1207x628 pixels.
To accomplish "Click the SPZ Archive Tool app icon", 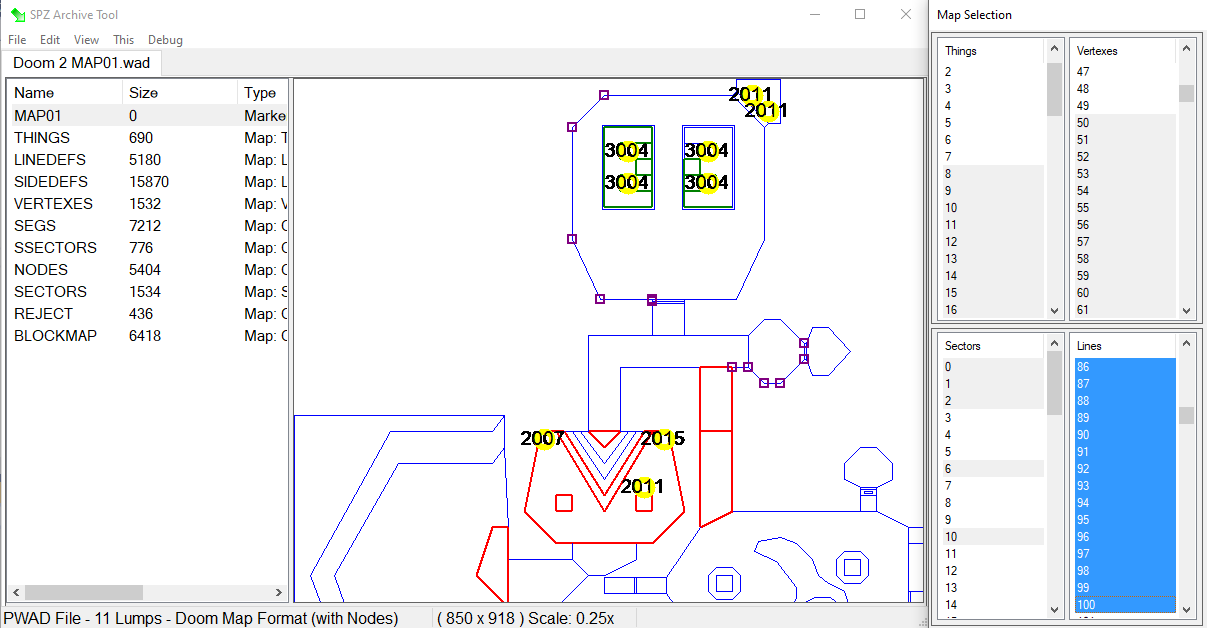I will (x=17, y=15).
